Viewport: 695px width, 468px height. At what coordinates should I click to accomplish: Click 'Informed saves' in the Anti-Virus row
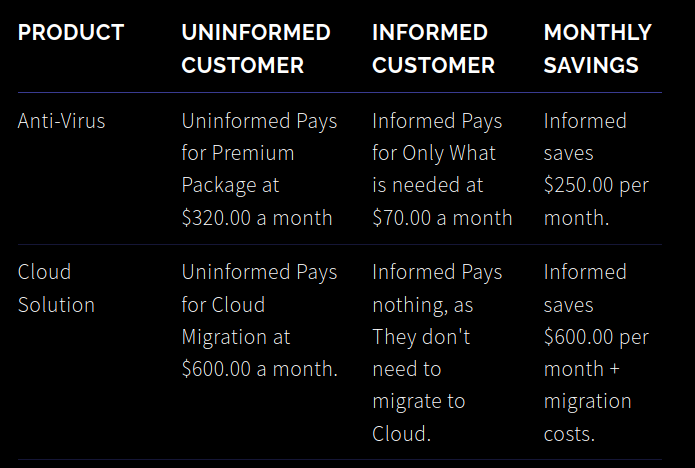coord(585,137)
